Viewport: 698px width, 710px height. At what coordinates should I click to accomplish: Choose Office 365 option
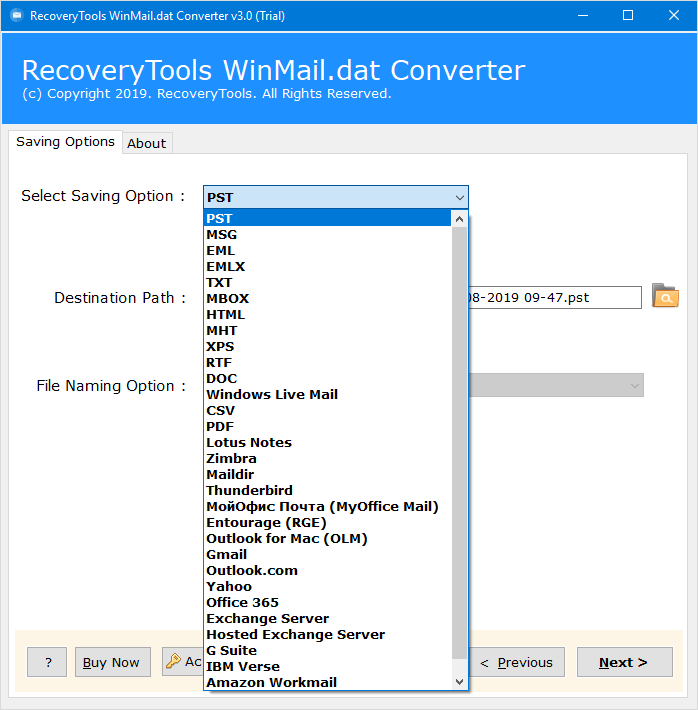(327, 602)
